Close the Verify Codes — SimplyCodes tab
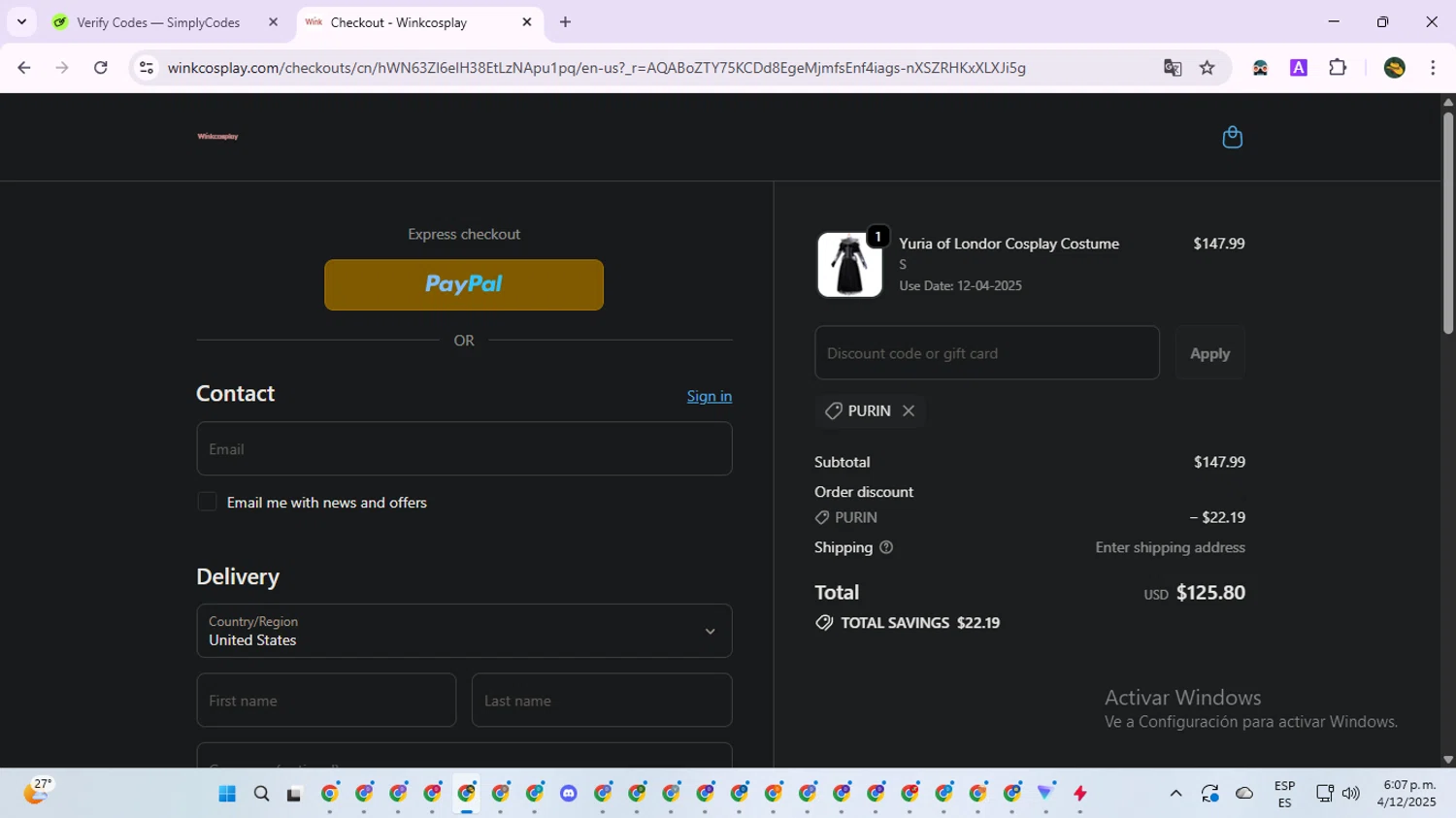1456x818 pixels. (x=273, y=22)
